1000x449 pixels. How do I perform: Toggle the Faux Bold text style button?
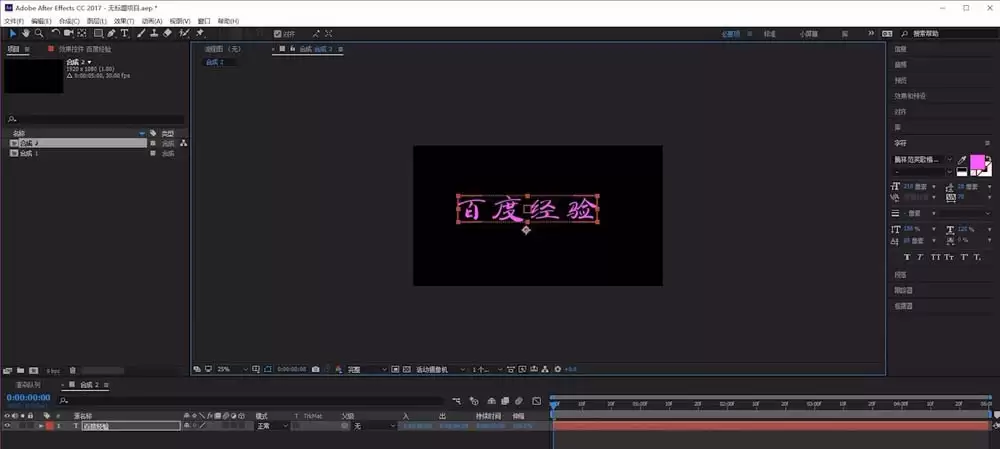tap(908, 257)
